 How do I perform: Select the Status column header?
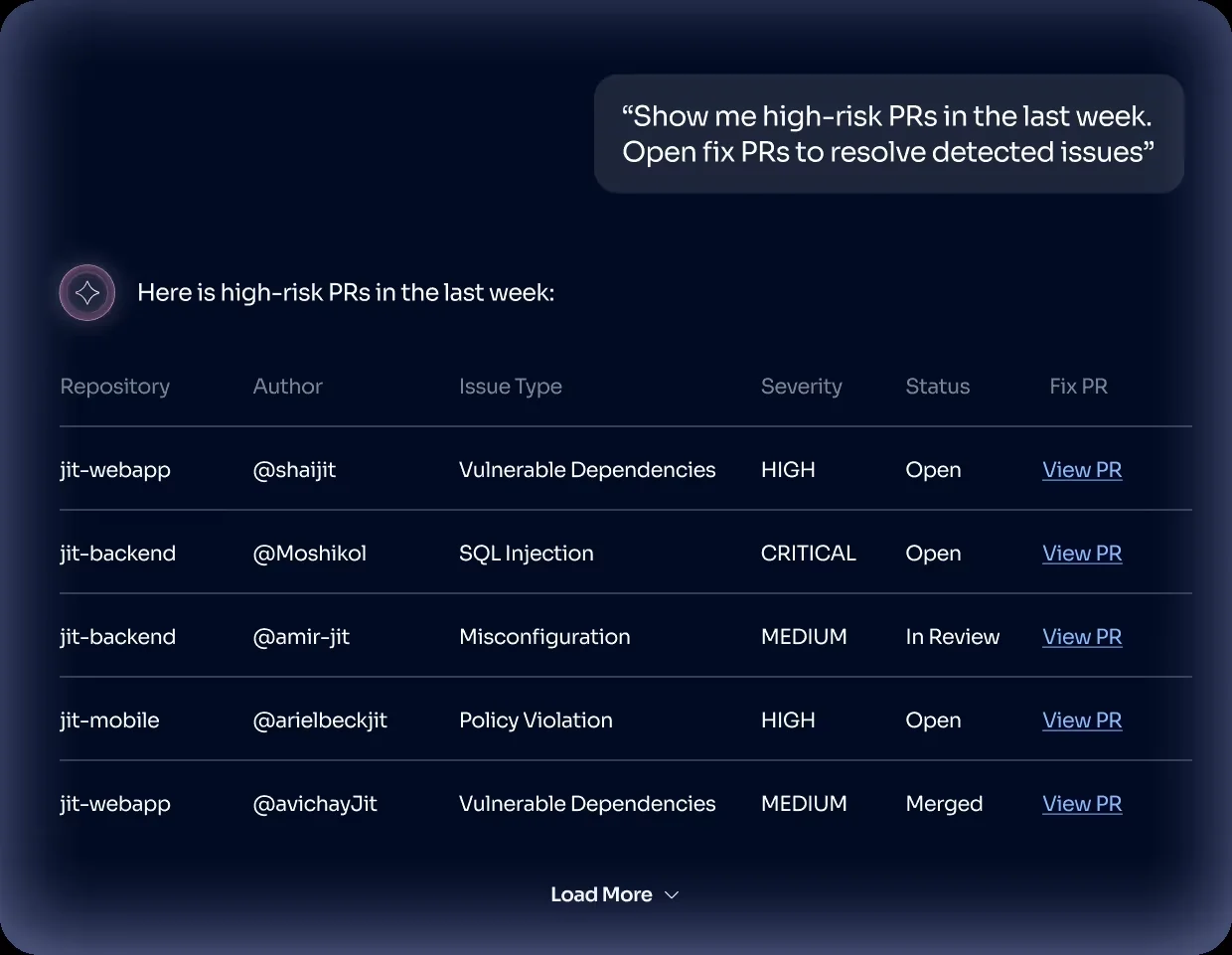tap(937, 386)
